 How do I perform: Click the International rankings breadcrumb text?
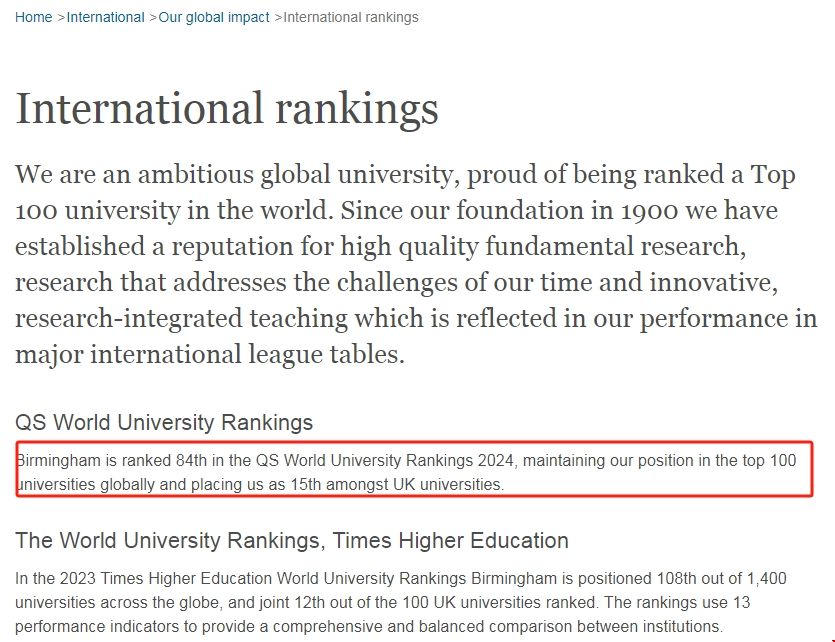pos(351,17)
